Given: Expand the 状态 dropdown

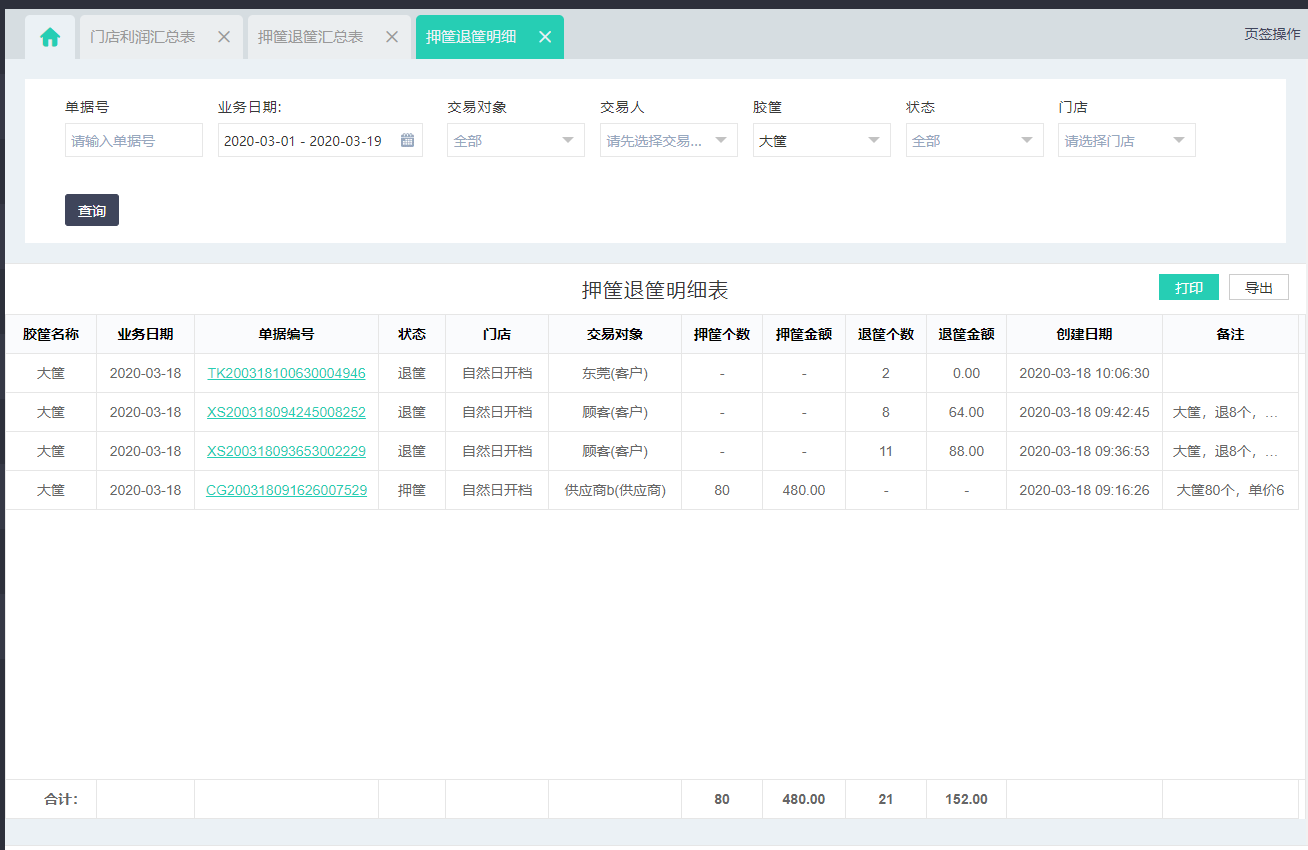Looking at the screenshot, I should coord(975,141).
